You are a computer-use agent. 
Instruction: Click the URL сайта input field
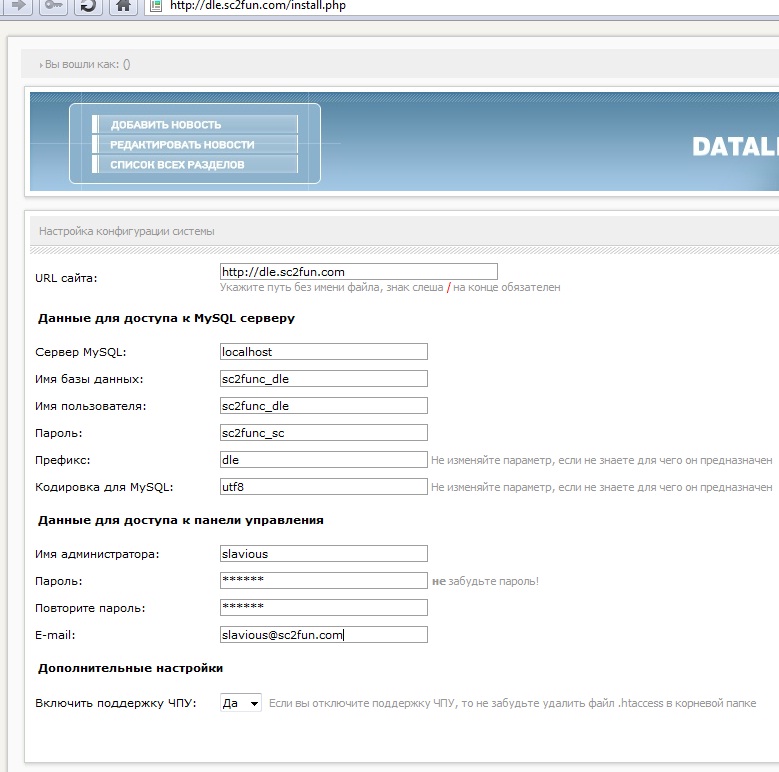coord(359,272)
